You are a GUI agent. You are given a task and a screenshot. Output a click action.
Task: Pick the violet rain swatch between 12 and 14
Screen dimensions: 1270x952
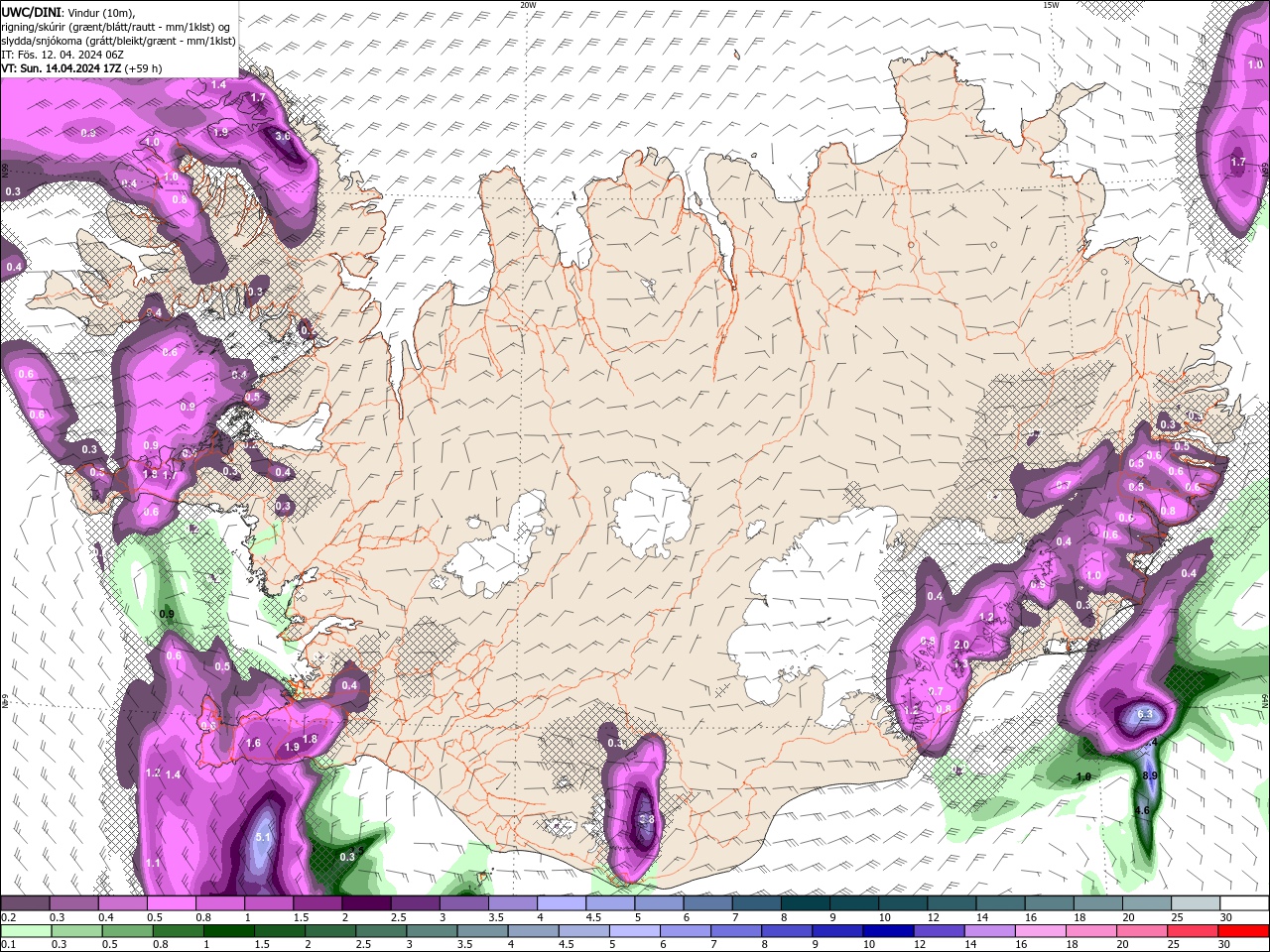939,930
